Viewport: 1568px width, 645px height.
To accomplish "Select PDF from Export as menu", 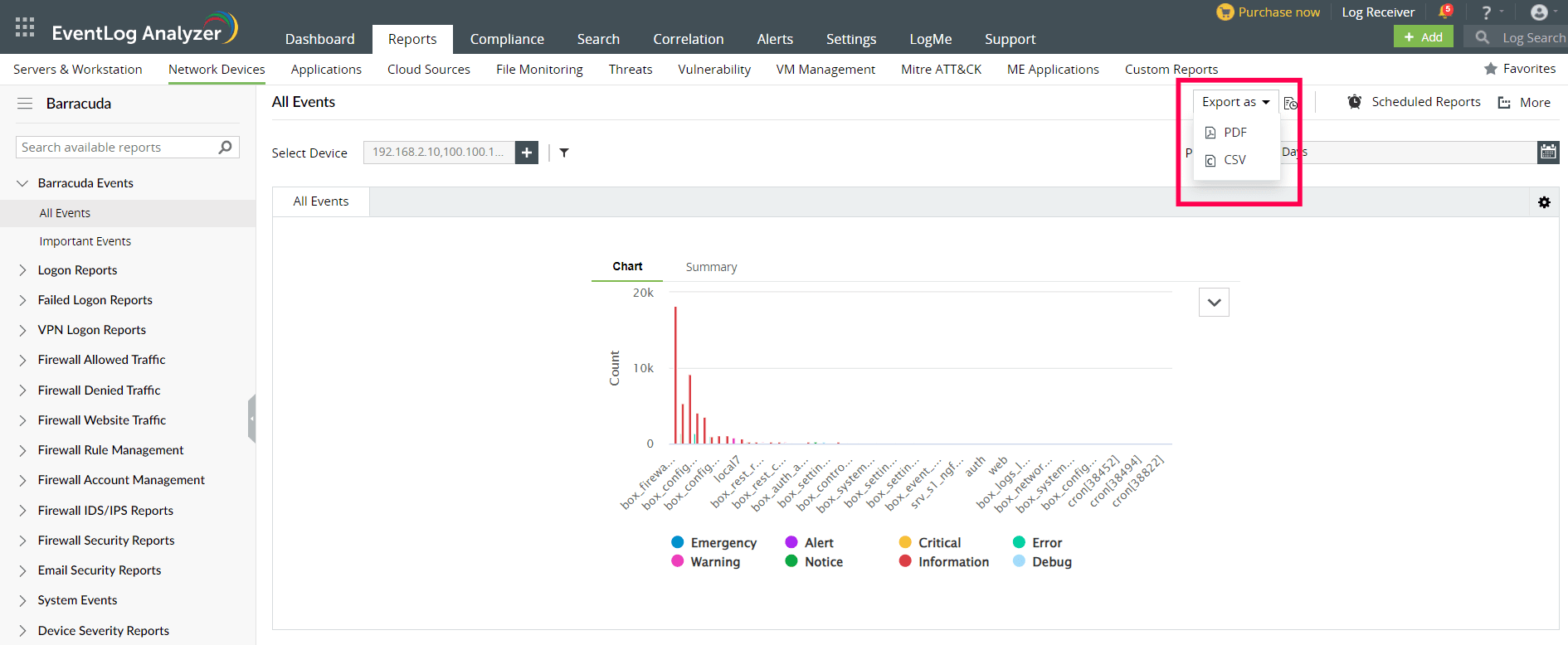I will pos(1234,133).
